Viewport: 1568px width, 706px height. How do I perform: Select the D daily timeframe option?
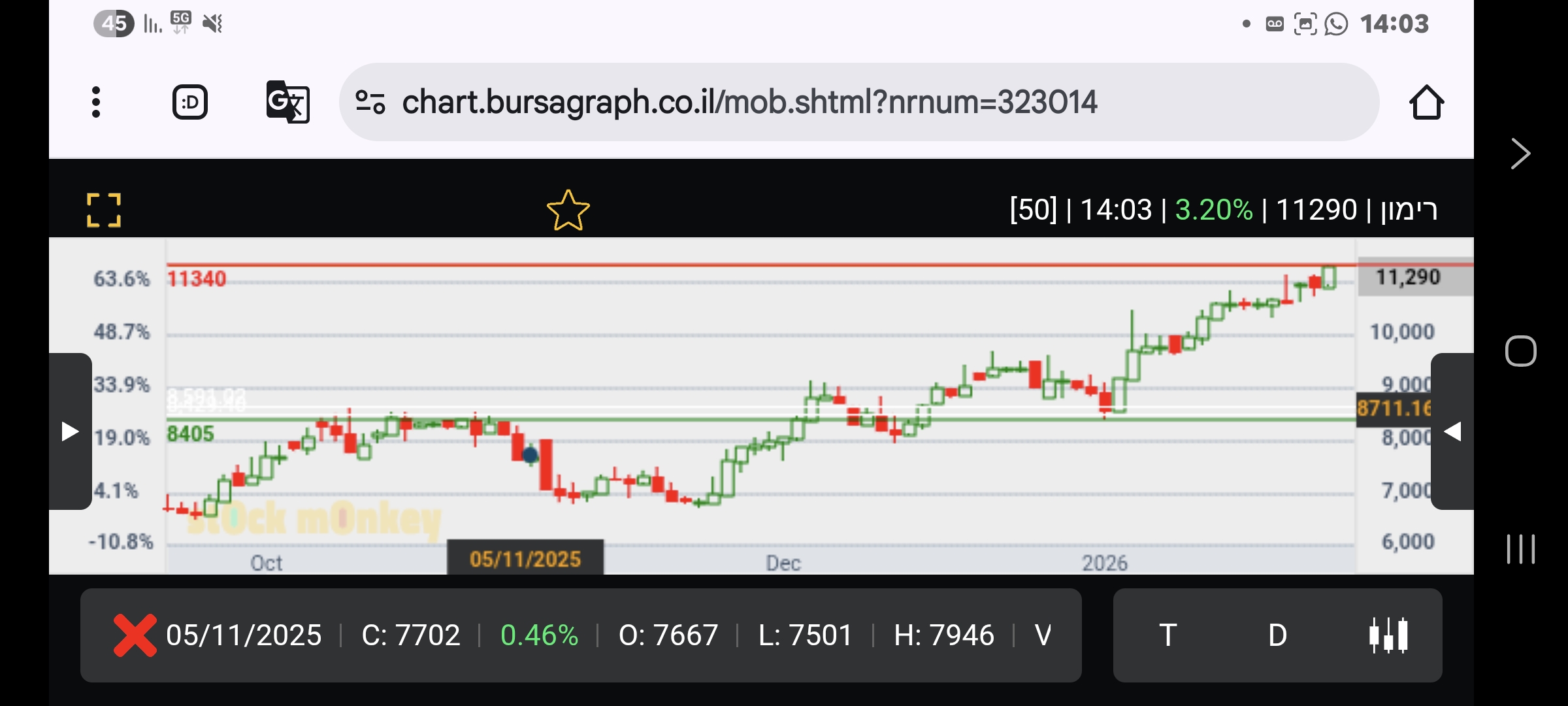[1277, 635]
